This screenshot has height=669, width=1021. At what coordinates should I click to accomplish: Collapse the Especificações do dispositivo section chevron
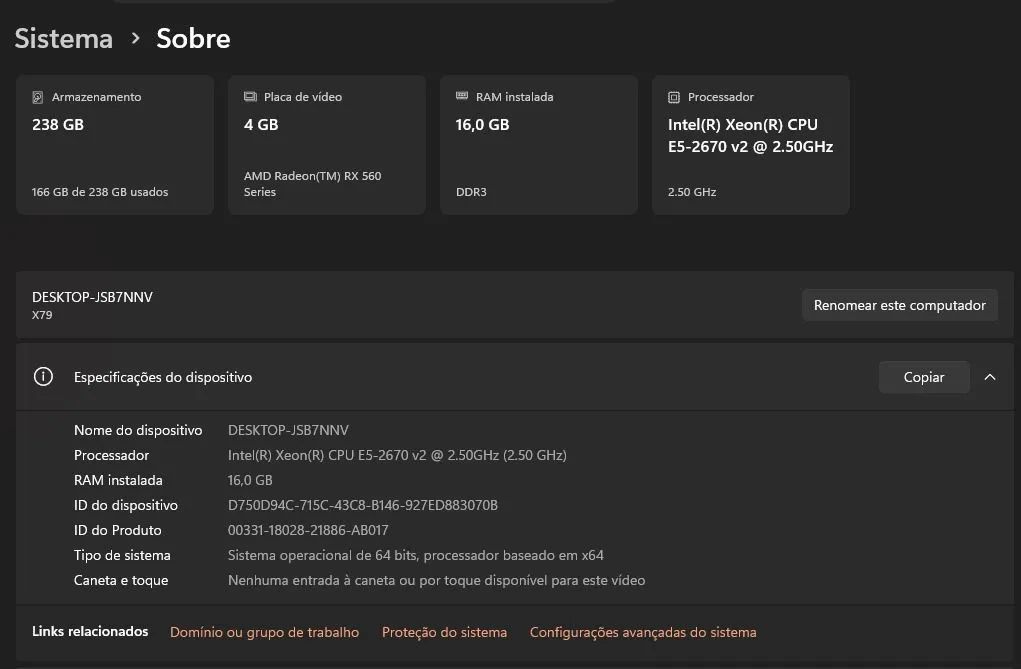pos(990,377)
